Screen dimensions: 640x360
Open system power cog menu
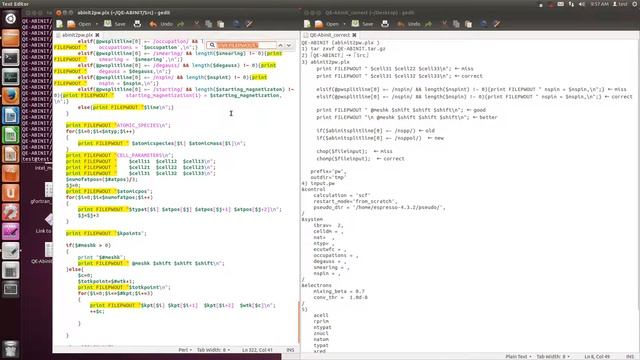635,4
